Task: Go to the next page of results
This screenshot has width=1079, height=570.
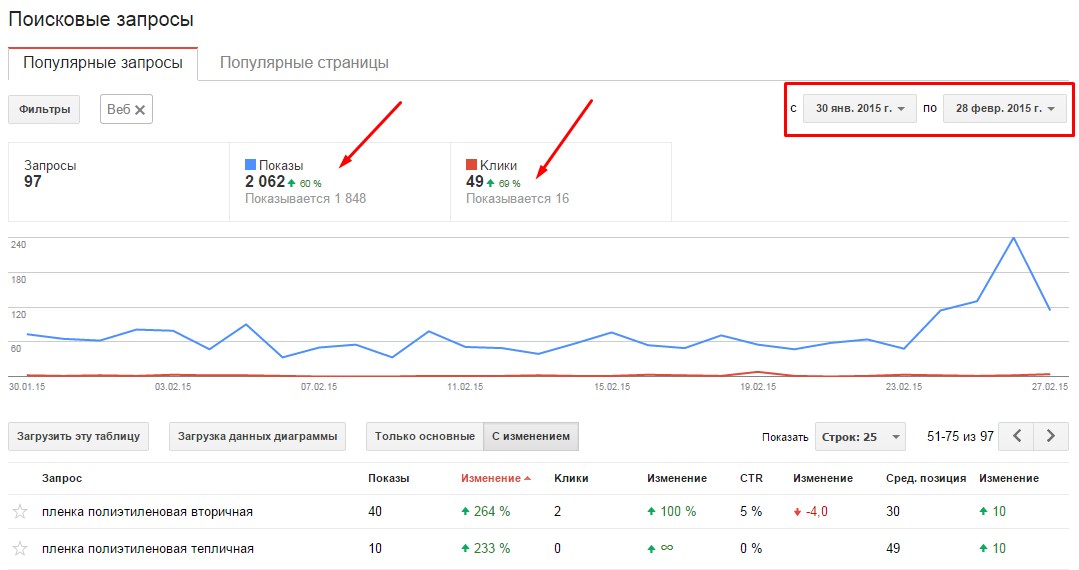Action: (1050, 436)
